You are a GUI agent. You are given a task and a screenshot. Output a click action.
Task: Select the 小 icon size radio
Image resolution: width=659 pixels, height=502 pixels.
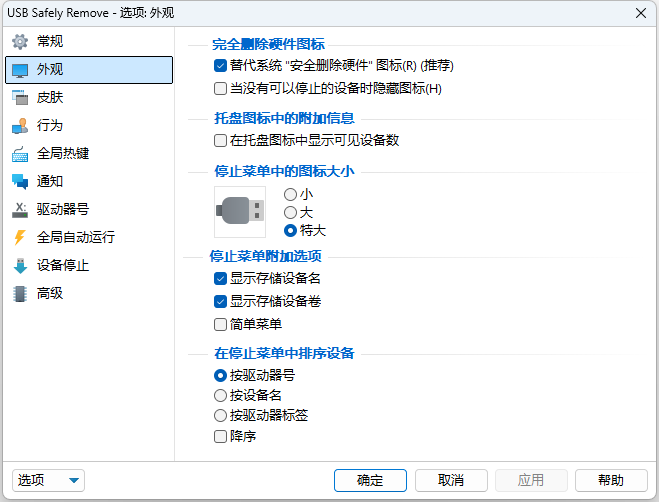290,195
